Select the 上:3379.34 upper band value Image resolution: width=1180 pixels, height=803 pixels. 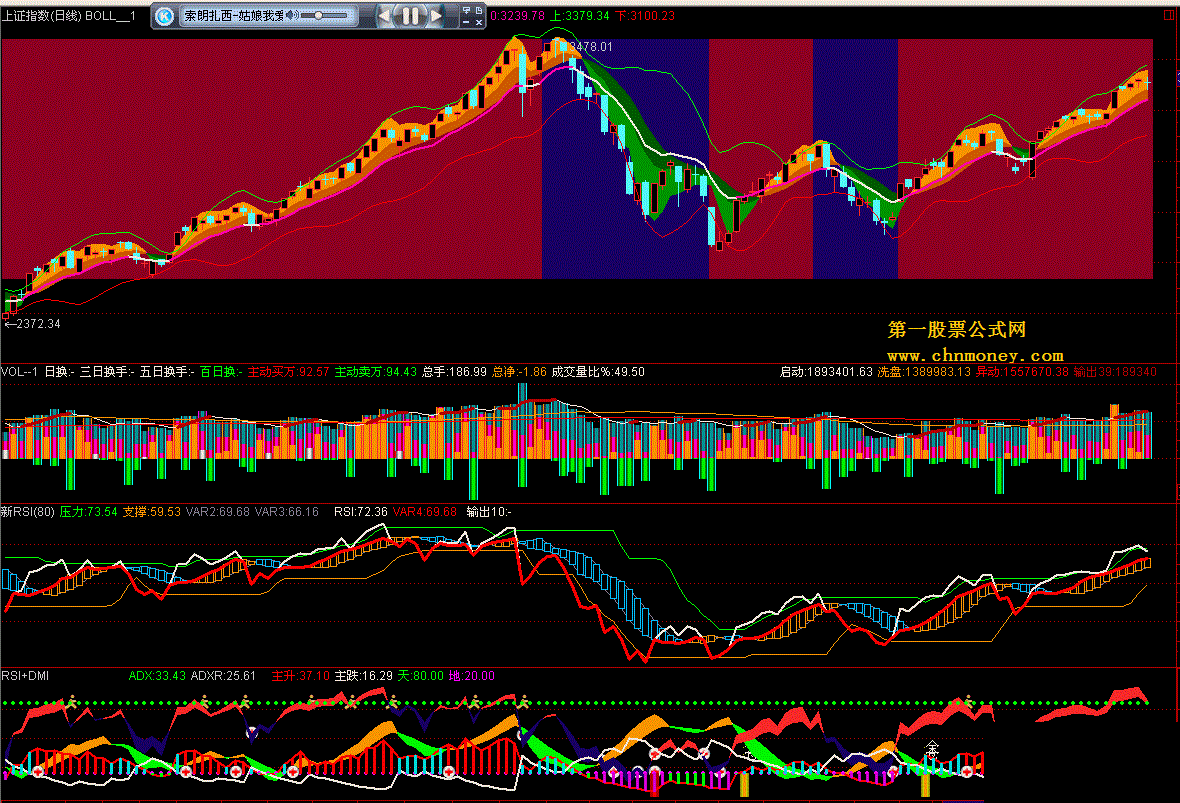pyautogui.click(x=580, y=16)
